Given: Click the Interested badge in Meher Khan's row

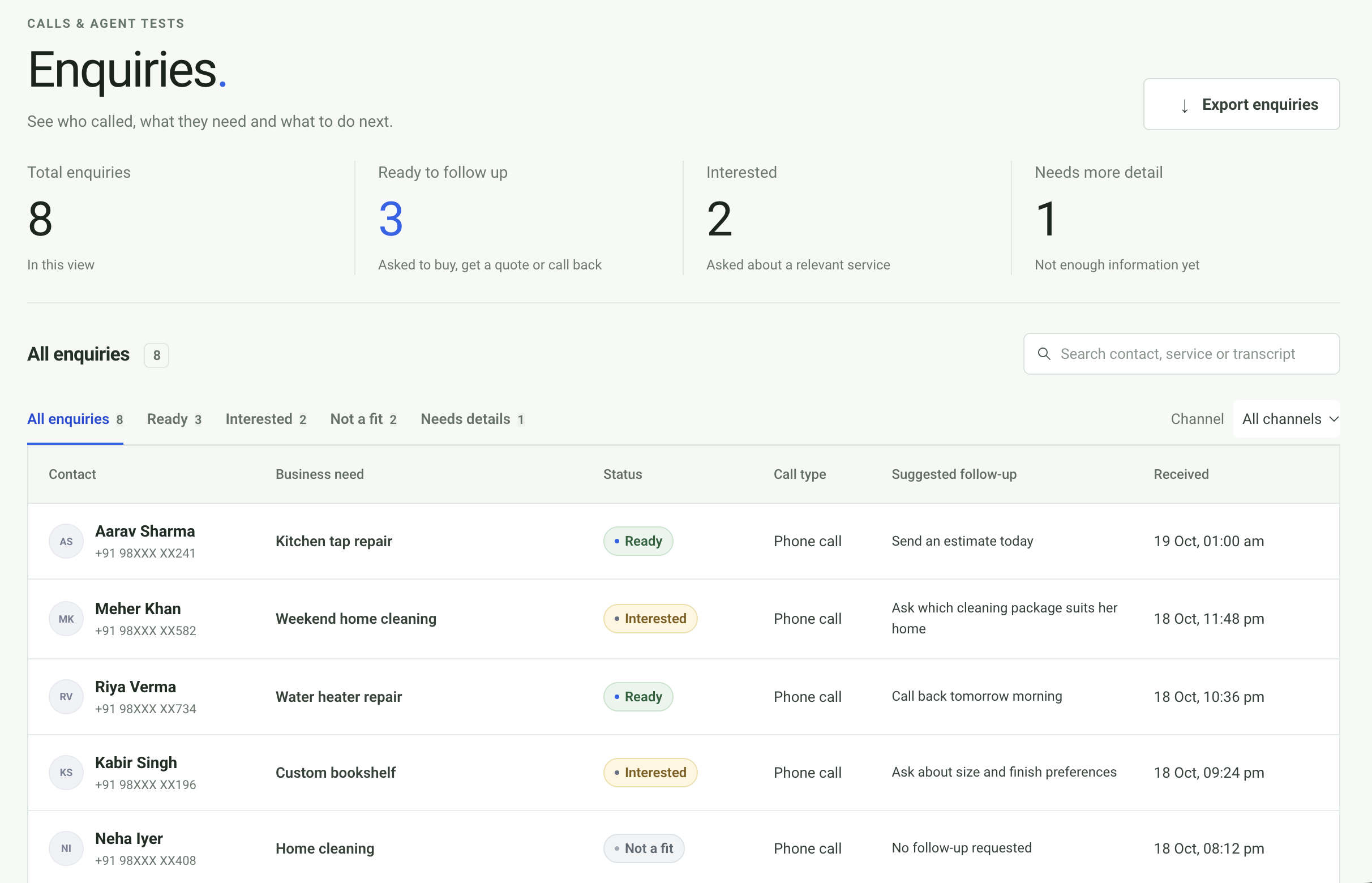Looking at the screenshot, I should click(650, 619).
